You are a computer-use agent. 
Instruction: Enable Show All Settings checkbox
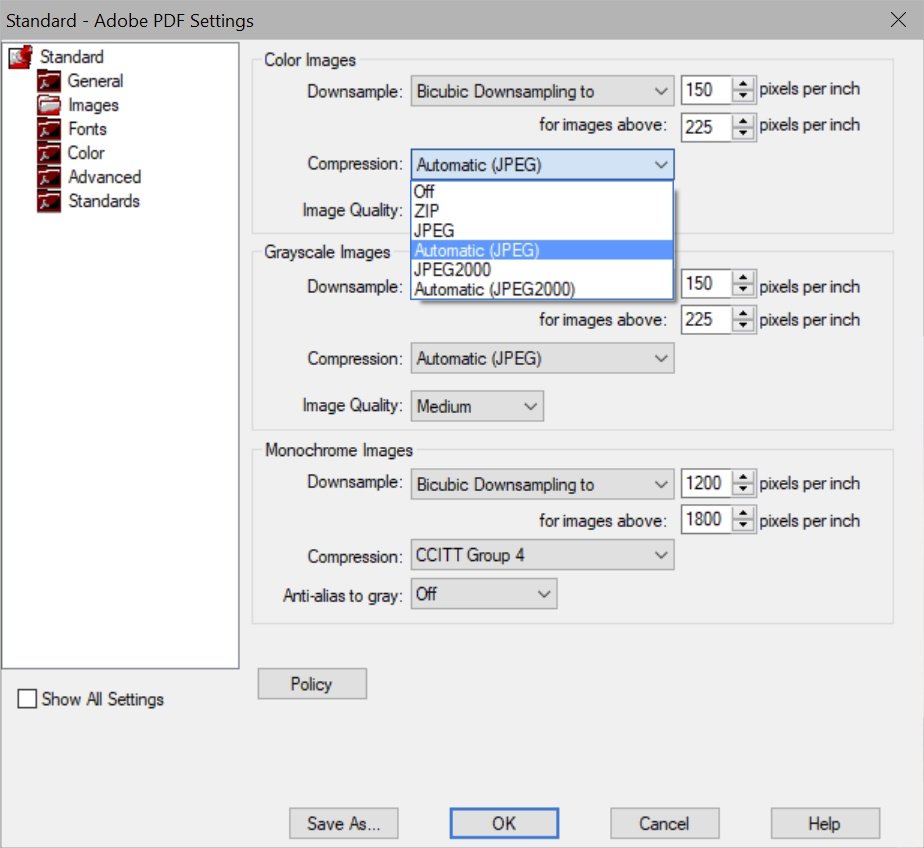click(x=27, y=699)
